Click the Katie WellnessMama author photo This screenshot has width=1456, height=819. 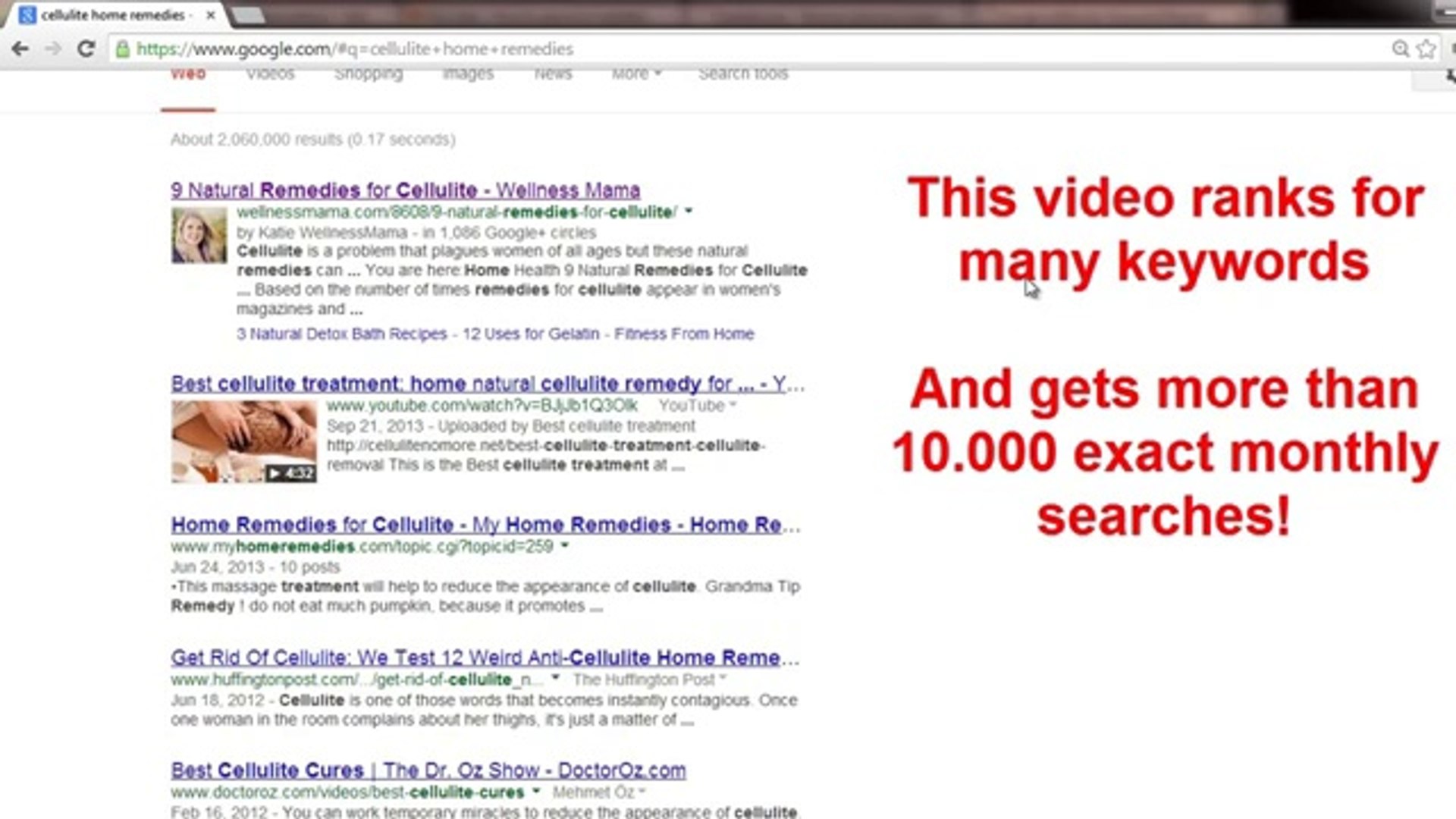pos(199,236)
